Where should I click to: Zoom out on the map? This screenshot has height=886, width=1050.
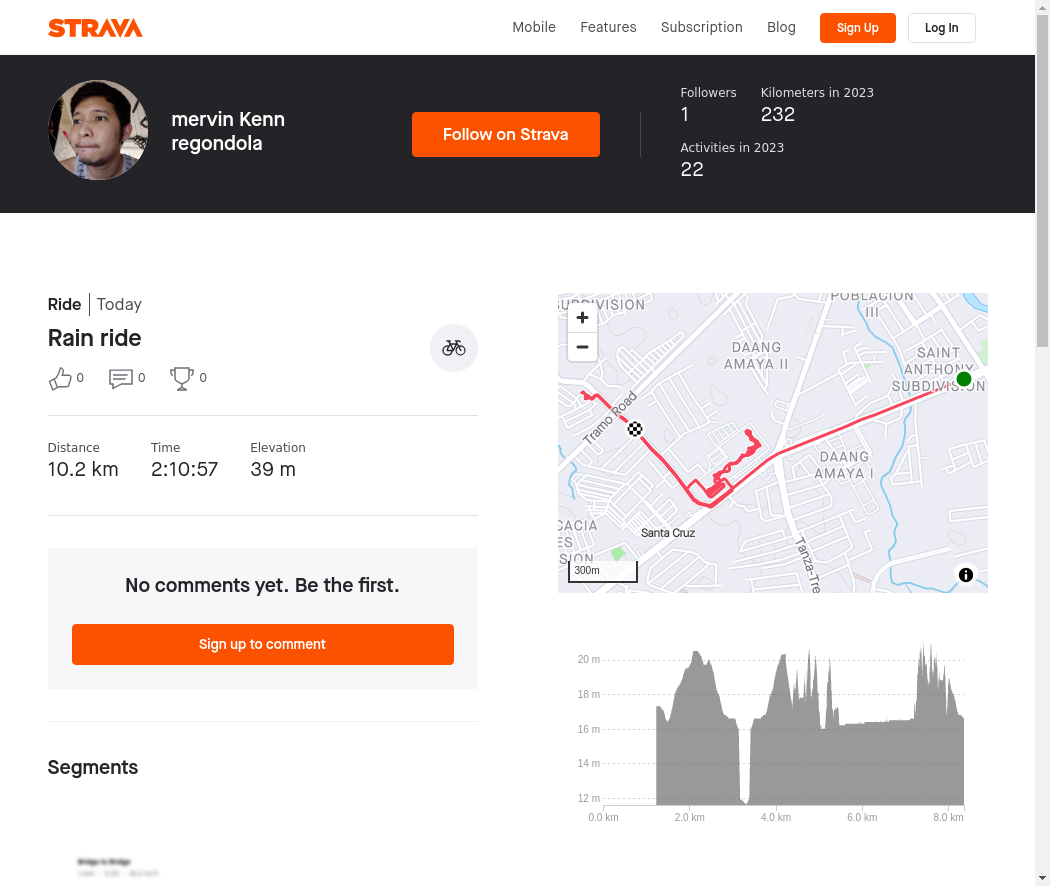click(582, 347)
